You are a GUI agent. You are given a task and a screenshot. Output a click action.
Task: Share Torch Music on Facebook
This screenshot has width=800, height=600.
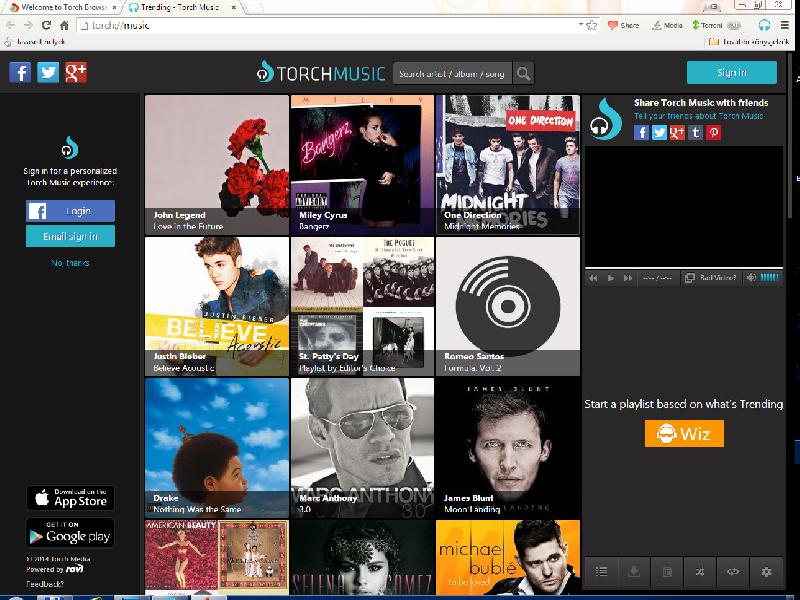click(x=641, y=133)
